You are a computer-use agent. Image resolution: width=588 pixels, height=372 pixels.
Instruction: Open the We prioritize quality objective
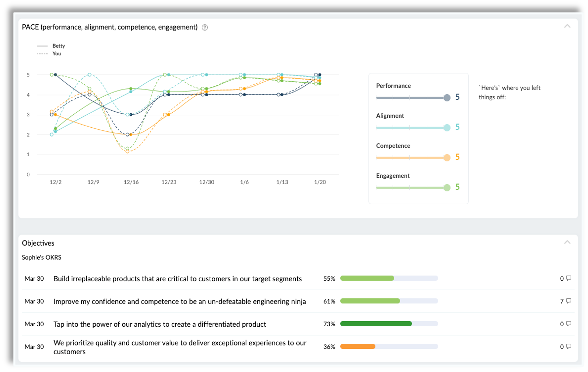pyautogui.click(x=180, y=347)
